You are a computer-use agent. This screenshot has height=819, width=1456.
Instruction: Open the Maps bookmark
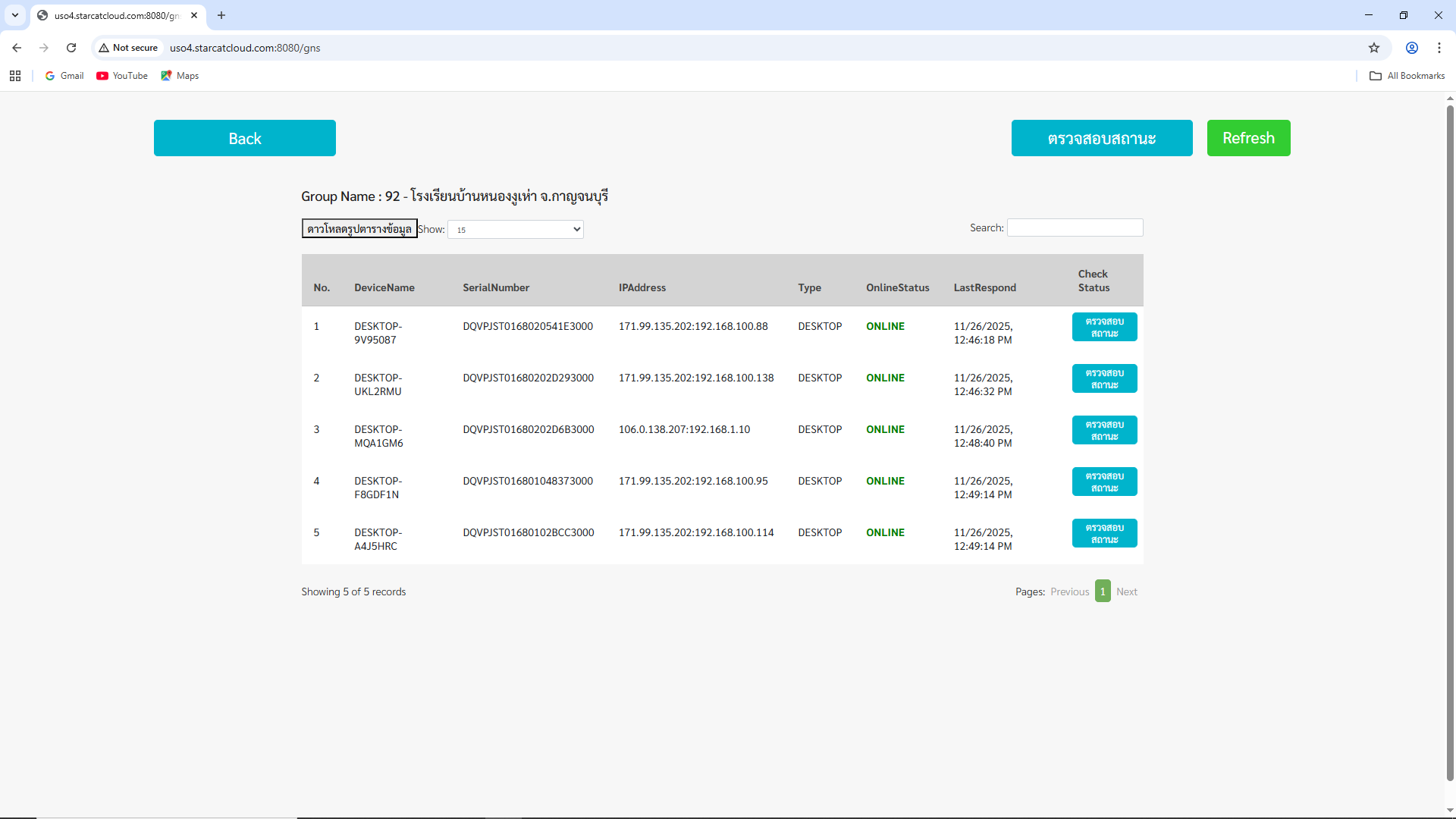pyautogui.click(x=180, y=76)
